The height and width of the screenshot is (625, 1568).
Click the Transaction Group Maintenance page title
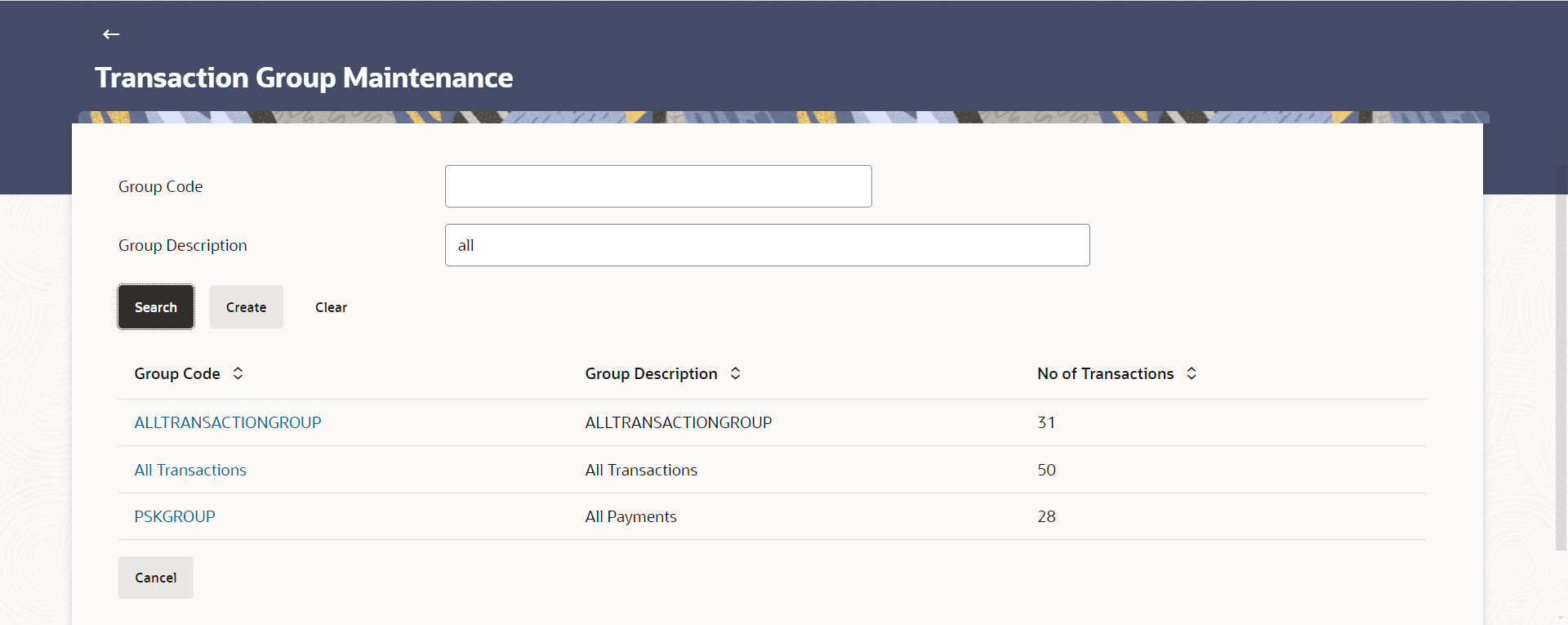(x=304, y=78)
